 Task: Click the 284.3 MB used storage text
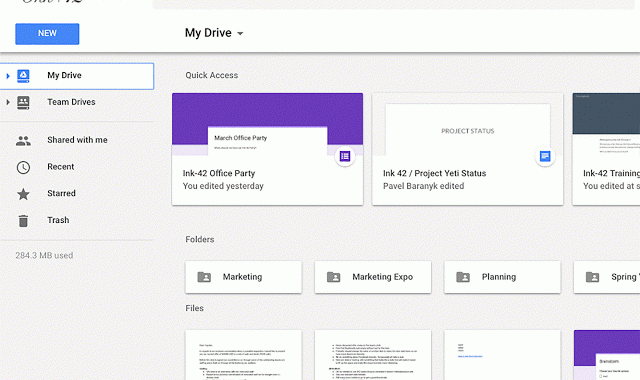click(x=44, y=256)
